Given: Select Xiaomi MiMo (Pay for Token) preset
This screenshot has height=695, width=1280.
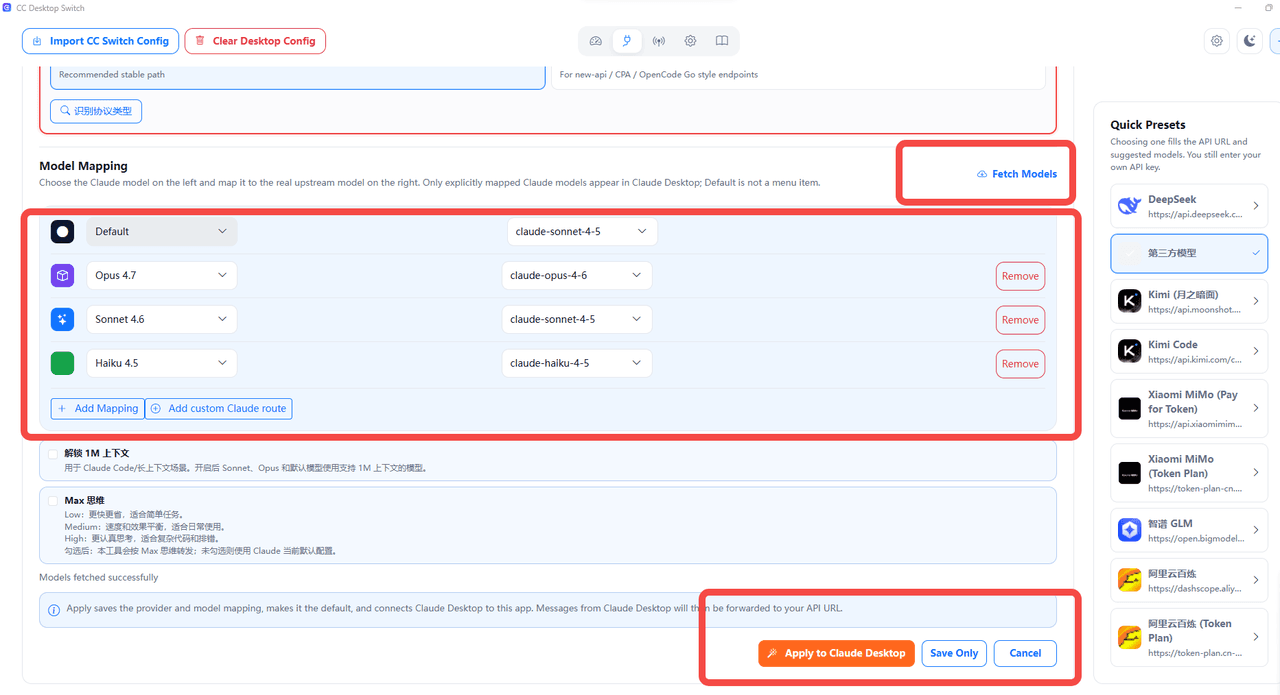Looking at the screenshot, I should click(1189, 408).
